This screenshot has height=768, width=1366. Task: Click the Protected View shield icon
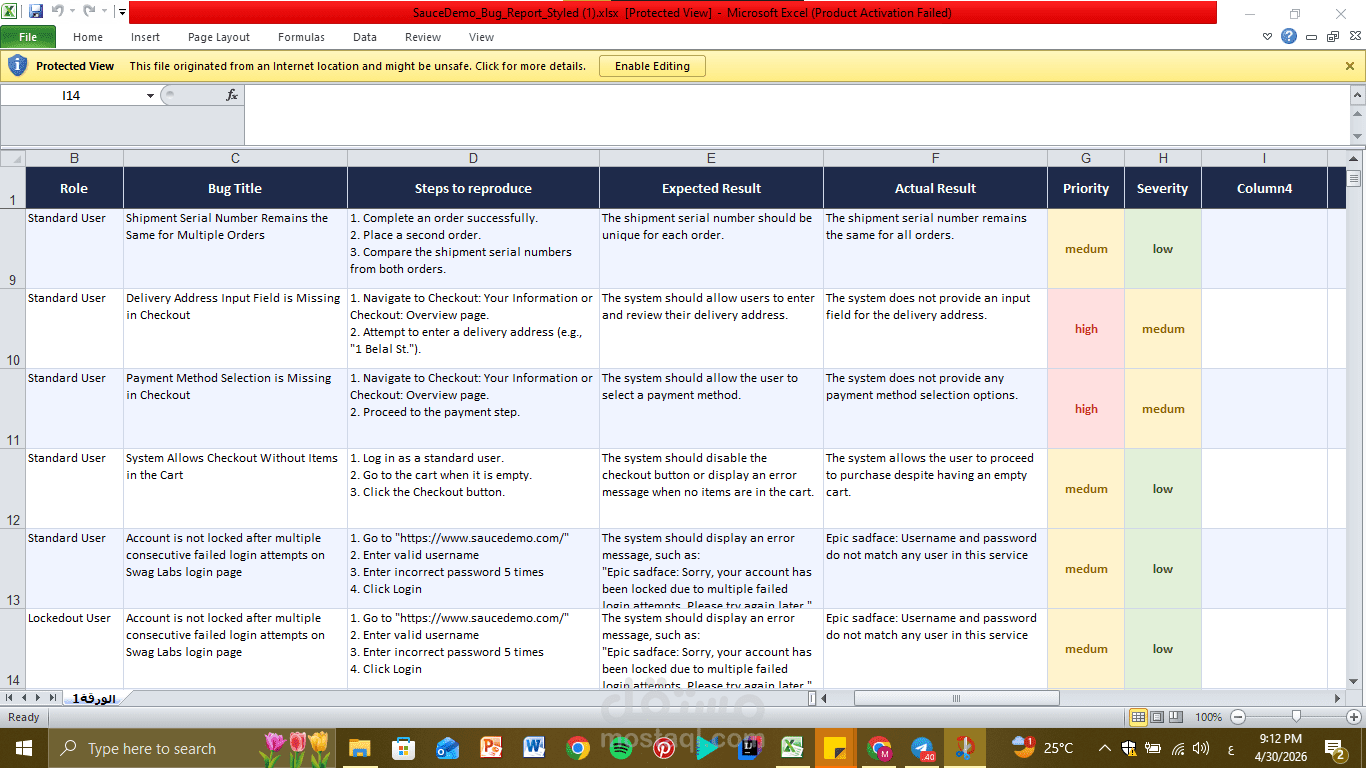[x=17, y=66]
